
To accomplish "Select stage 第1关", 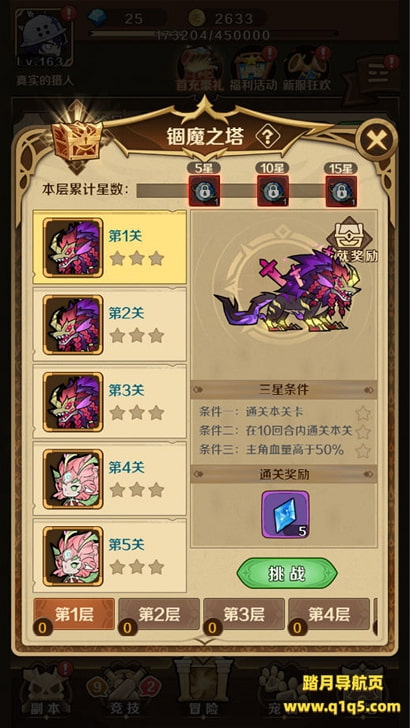I will (x=110, y=247).
